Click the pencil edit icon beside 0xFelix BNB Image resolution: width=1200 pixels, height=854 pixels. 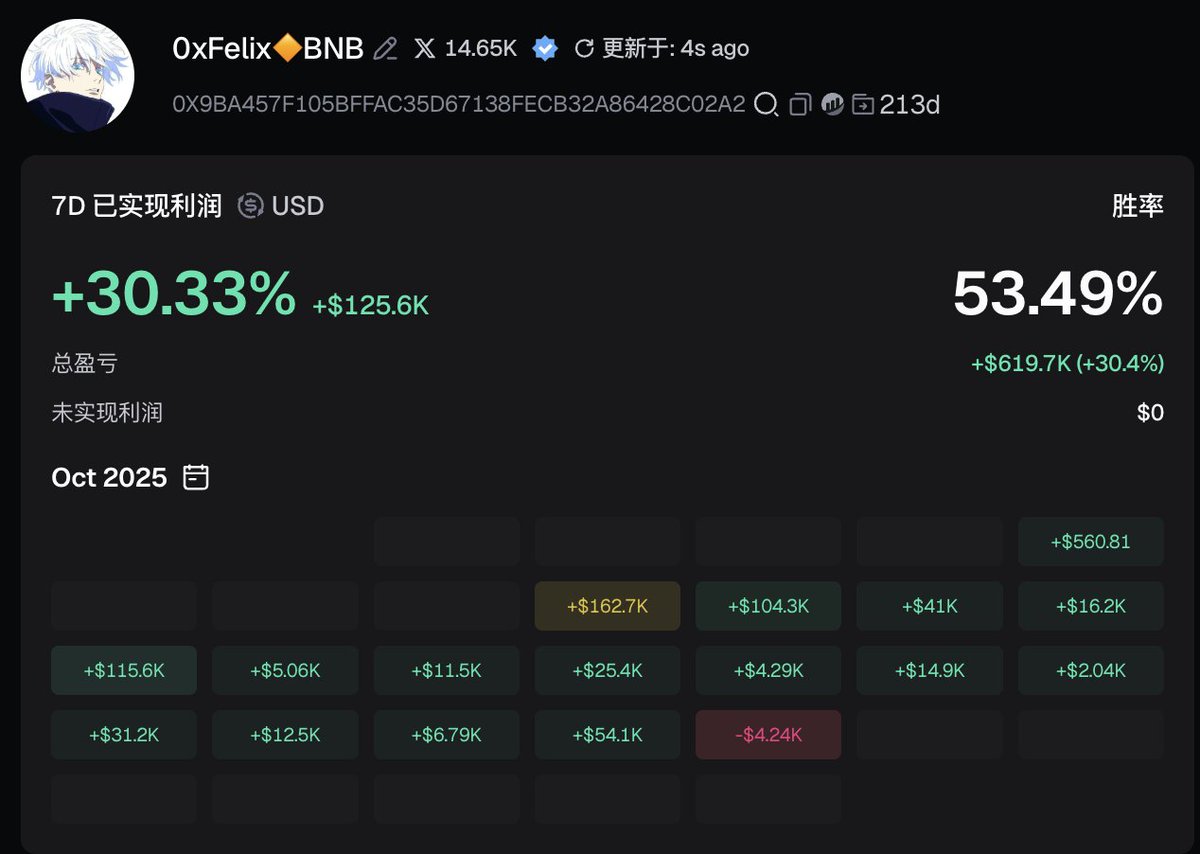(386, 48)
